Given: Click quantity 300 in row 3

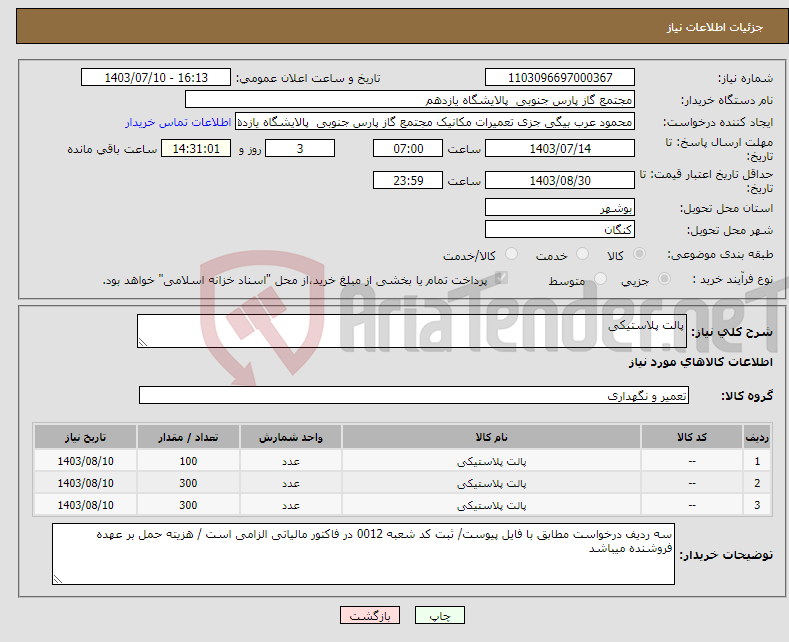Looking at the screenshot, I should (188, 505).
